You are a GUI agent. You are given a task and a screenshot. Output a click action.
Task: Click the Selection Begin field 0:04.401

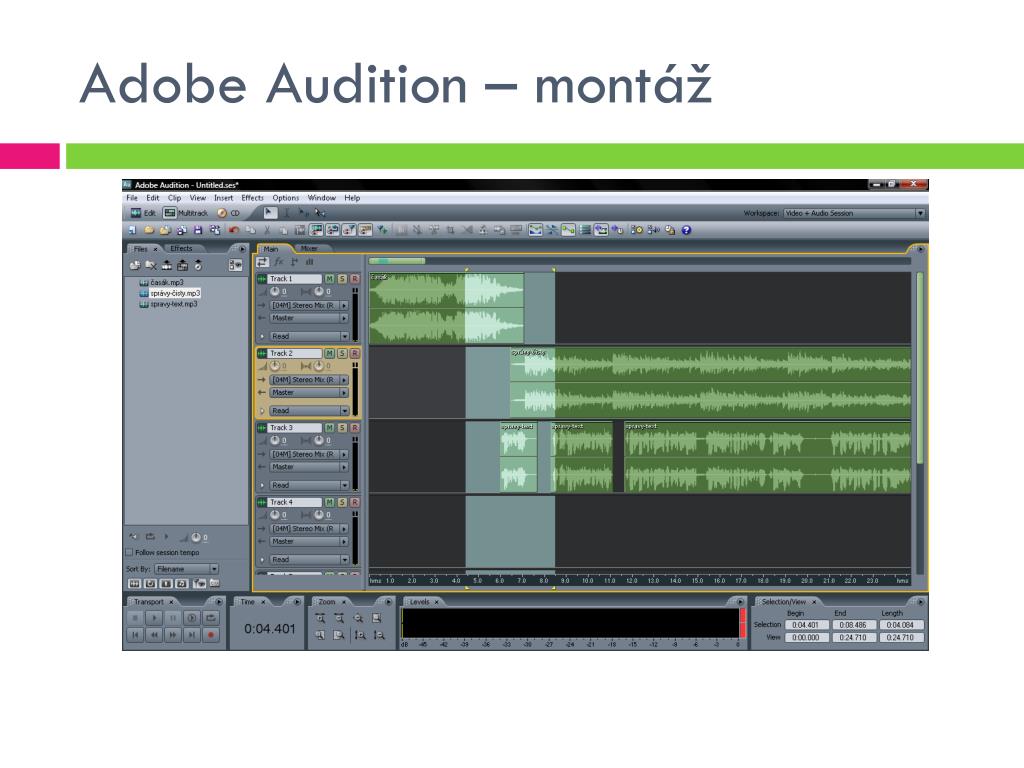pos(805,625)
